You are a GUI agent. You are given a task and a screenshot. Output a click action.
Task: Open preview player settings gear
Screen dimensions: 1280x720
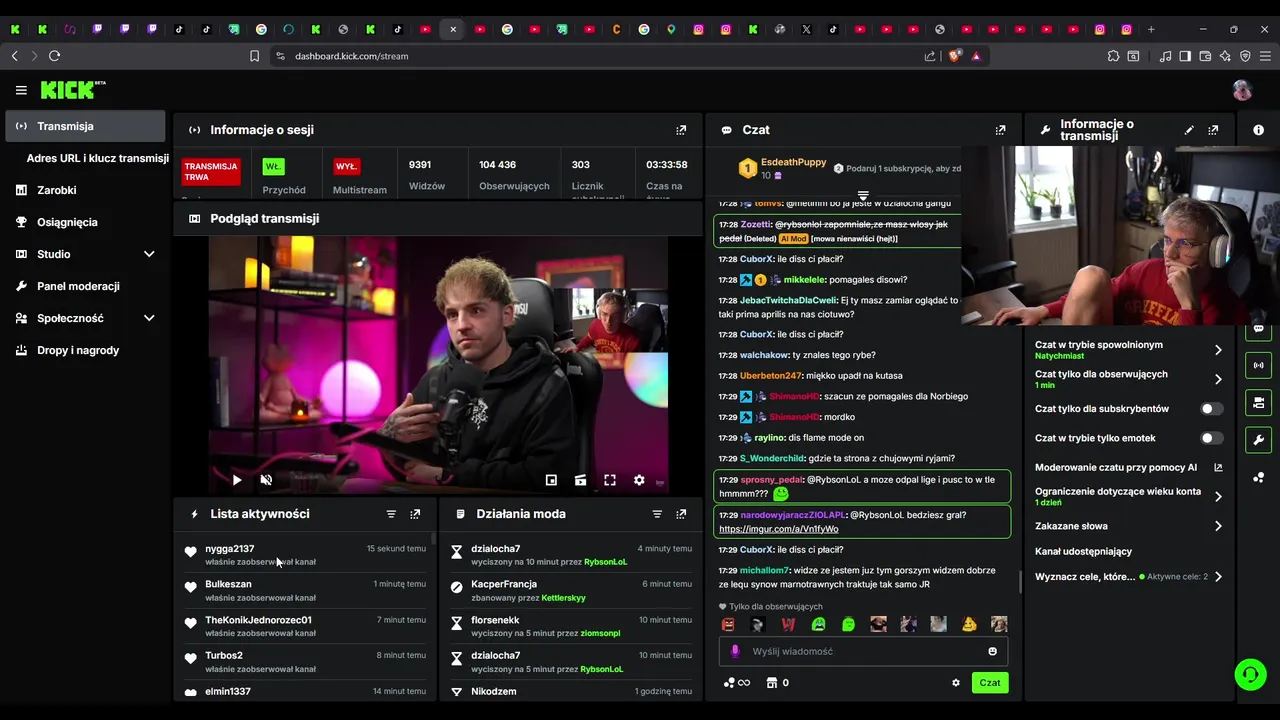click(639, 480)
